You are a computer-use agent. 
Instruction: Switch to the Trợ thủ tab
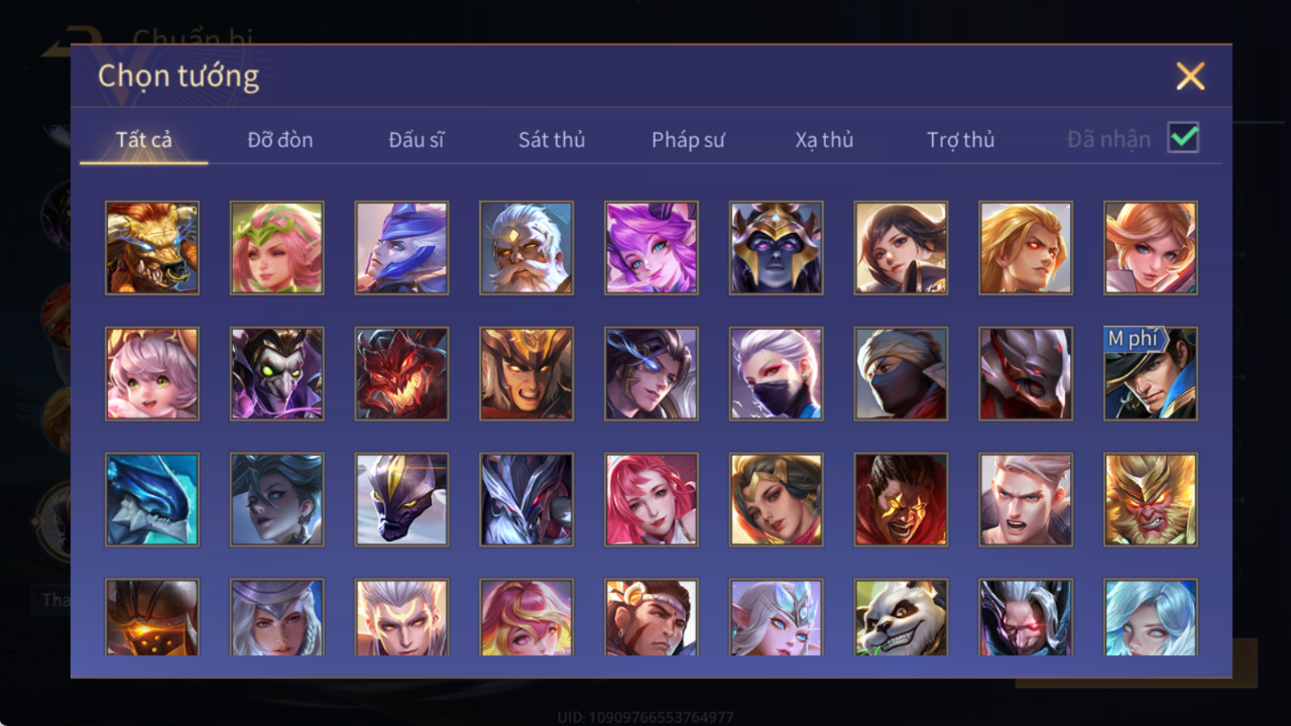coord(960,140)
